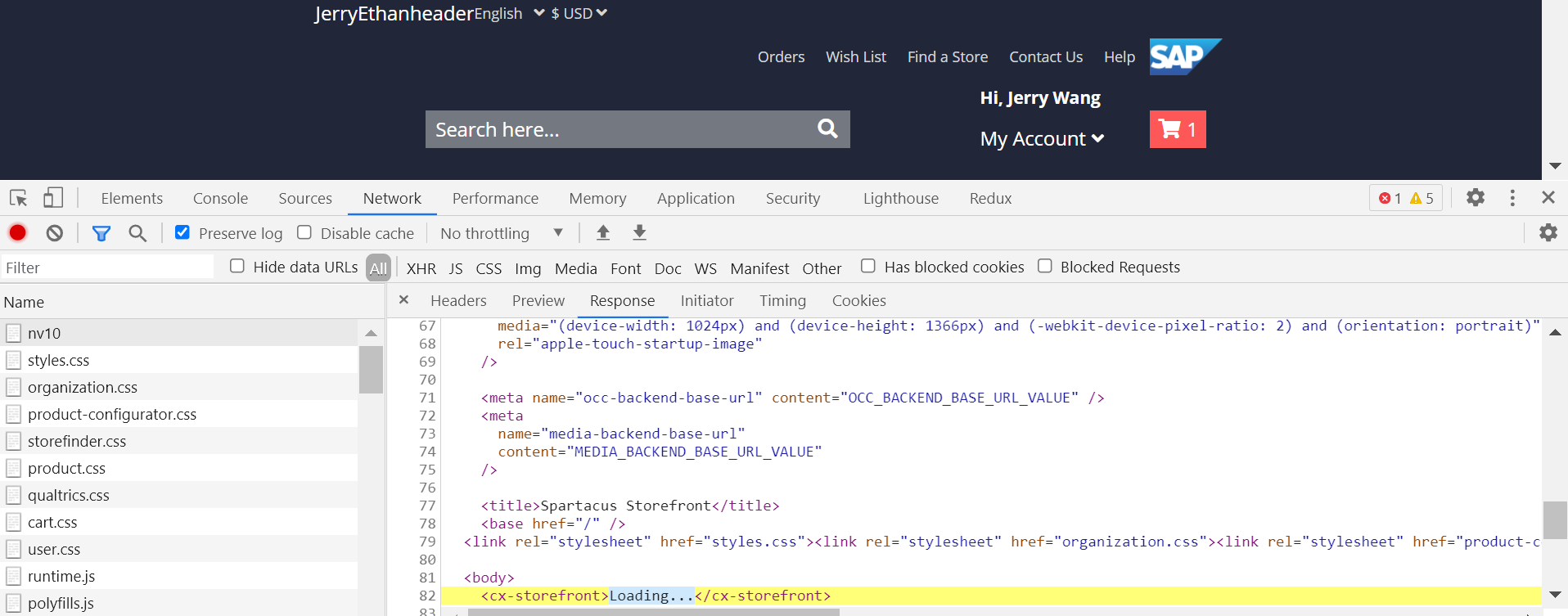Open the No throttling dropdown
1568x616 pixels.
(x=502, y=233)
